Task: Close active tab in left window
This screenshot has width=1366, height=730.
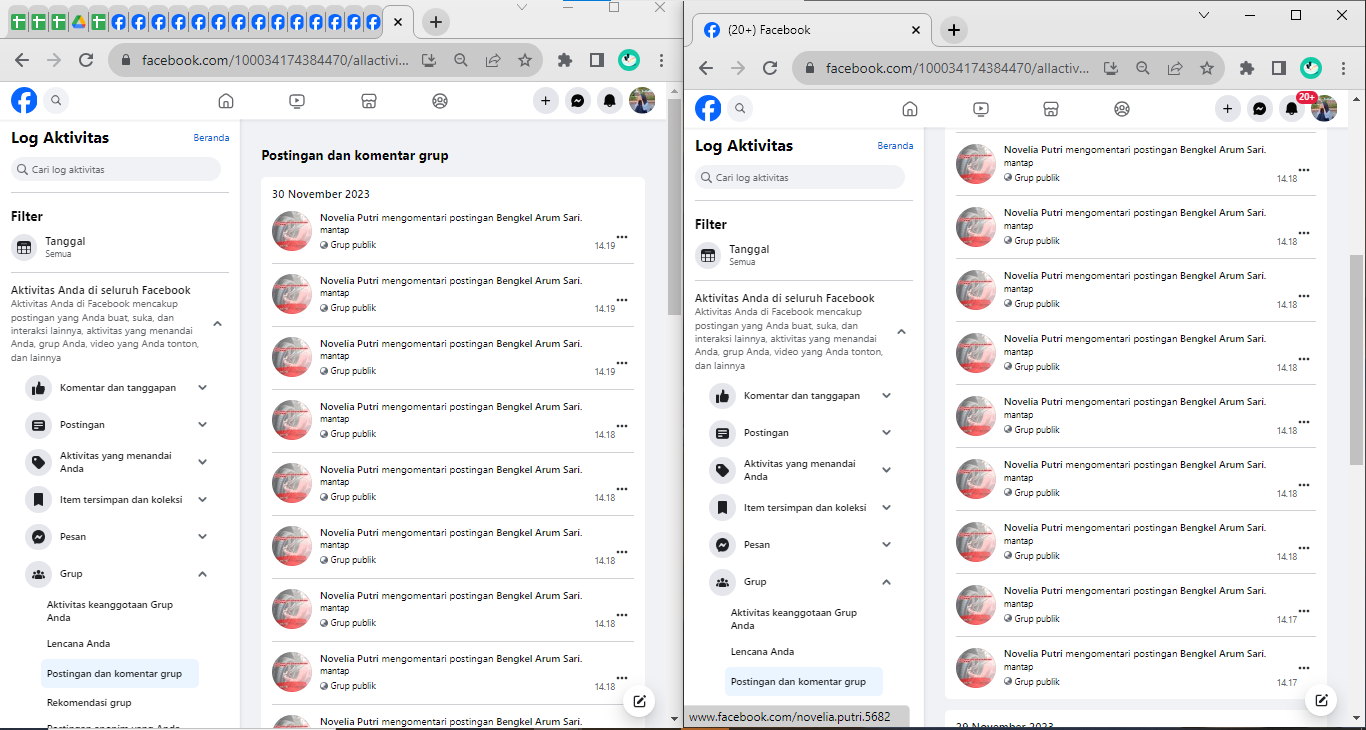Action: pos(398,22)
